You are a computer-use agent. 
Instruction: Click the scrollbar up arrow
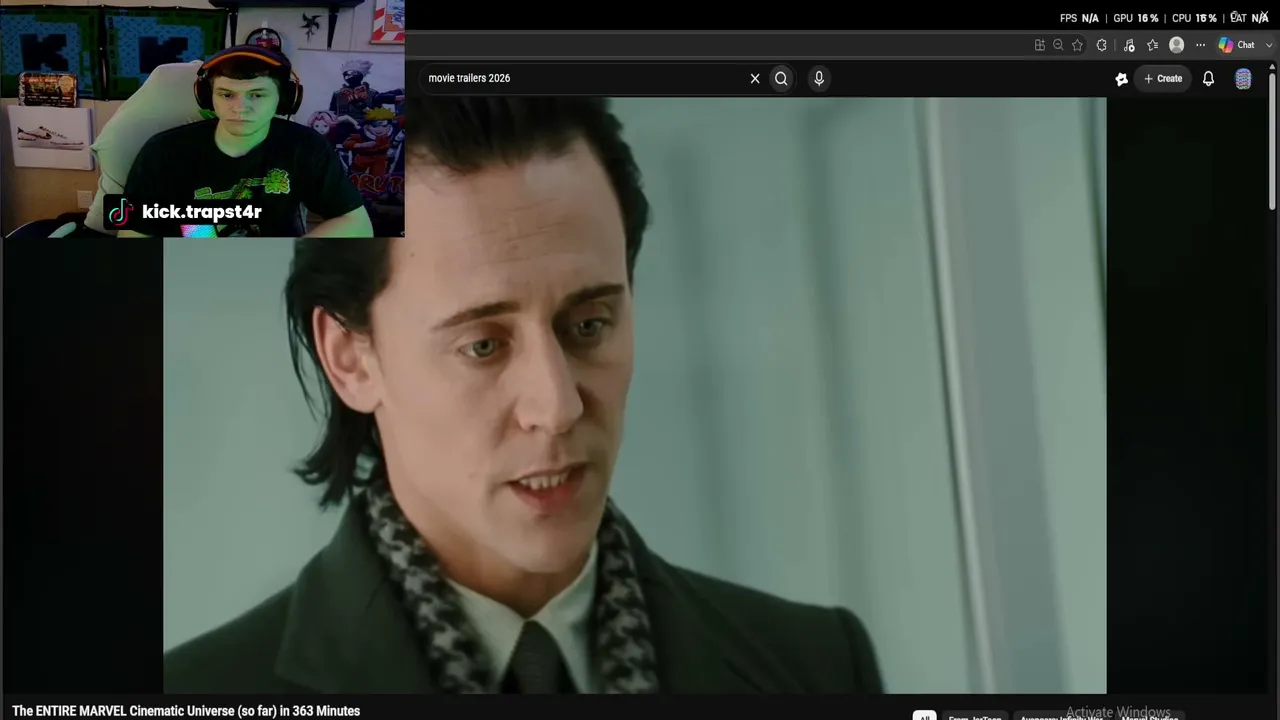tap(1272, 66)
